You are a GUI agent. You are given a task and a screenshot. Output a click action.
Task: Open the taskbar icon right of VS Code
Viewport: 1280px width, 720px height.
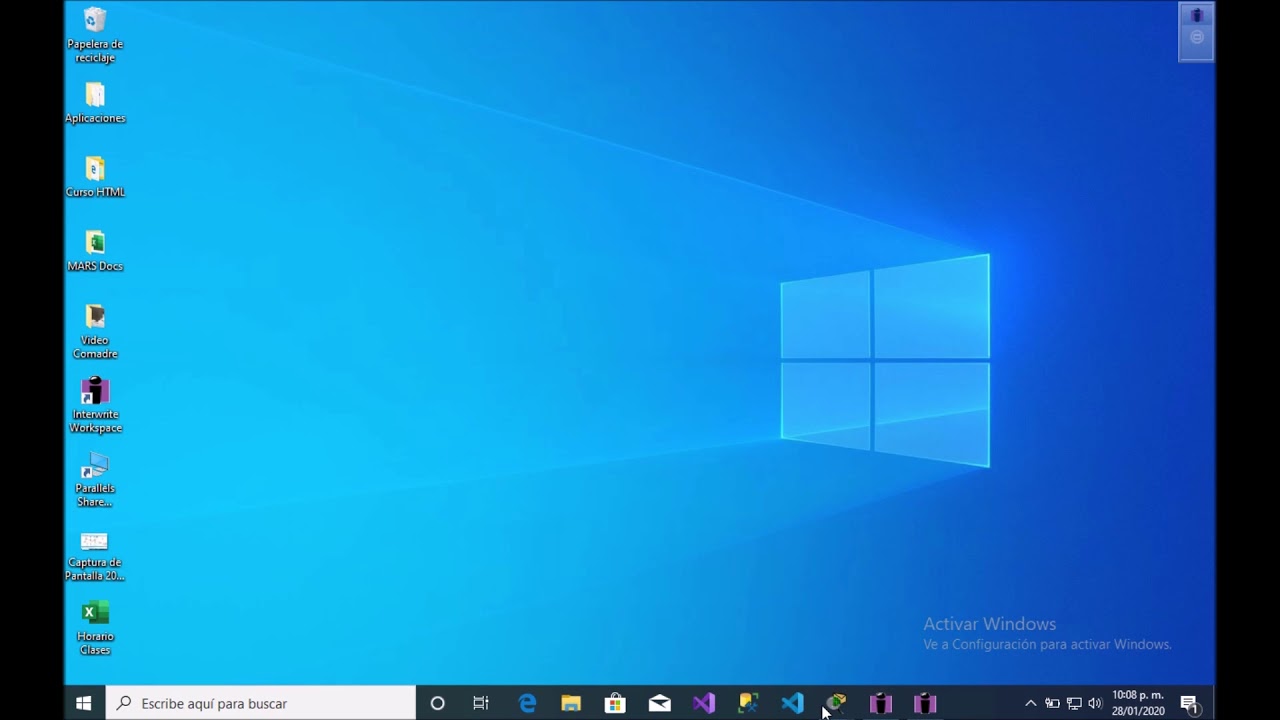coord(836,703)
